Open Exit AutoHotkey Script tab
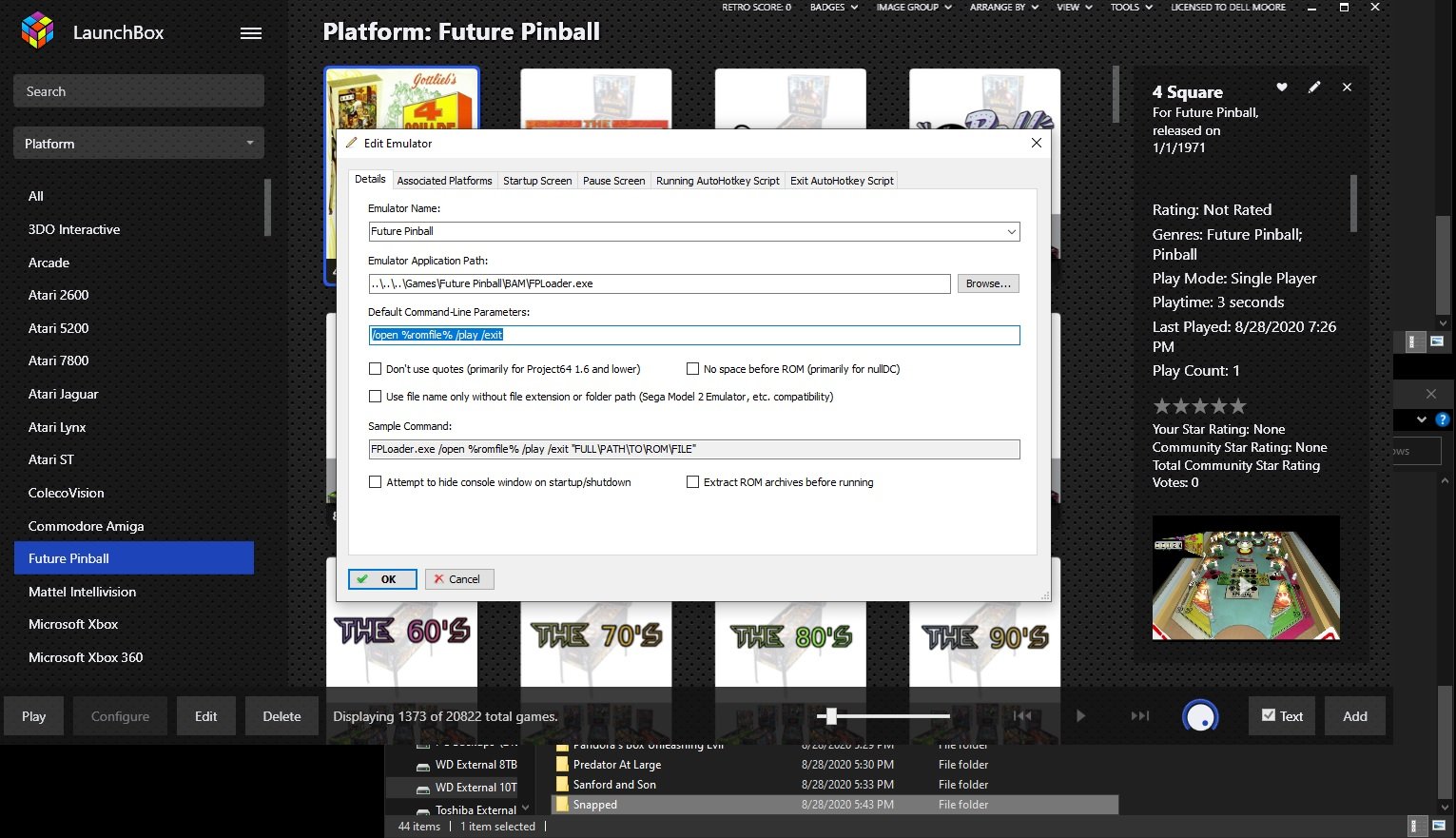 pos(842,181)
